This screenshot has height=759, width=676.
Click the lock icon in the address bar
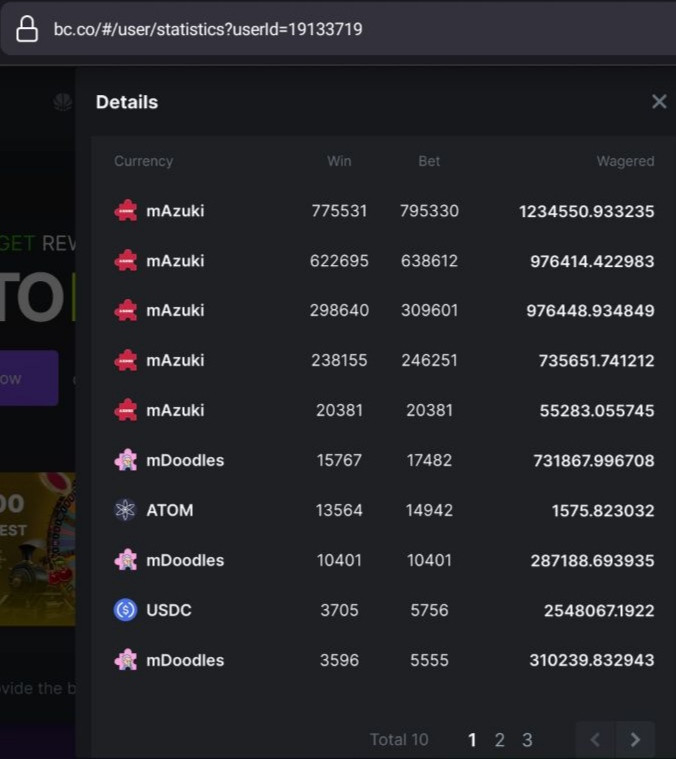click(27, 29)
